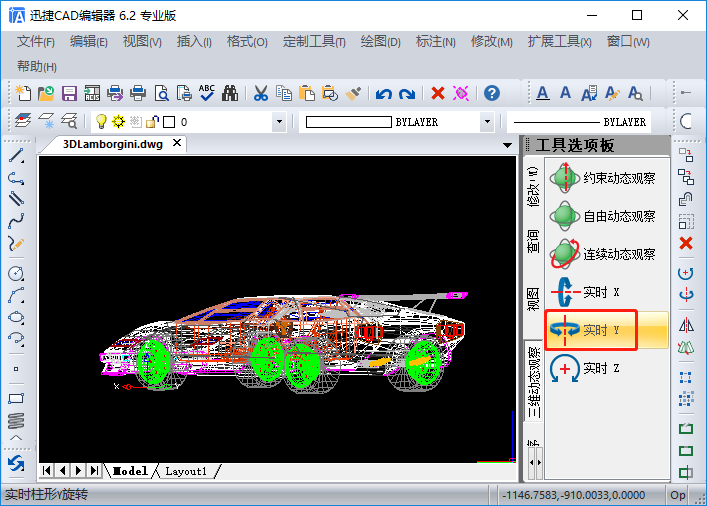The height and width of the screenshot is (506, 707).
Task: Click the Mirror tool in right toolbar
Action: (x=686, y=325)
